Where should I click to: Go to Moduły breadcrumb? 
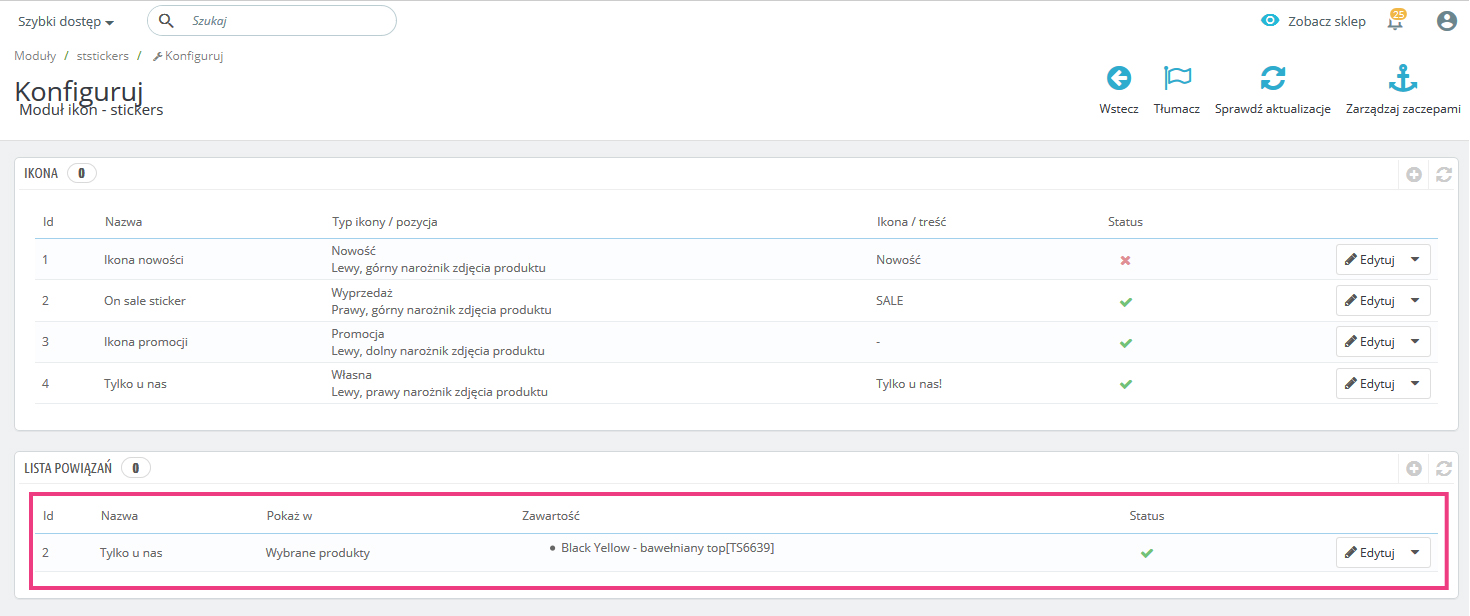35,56
